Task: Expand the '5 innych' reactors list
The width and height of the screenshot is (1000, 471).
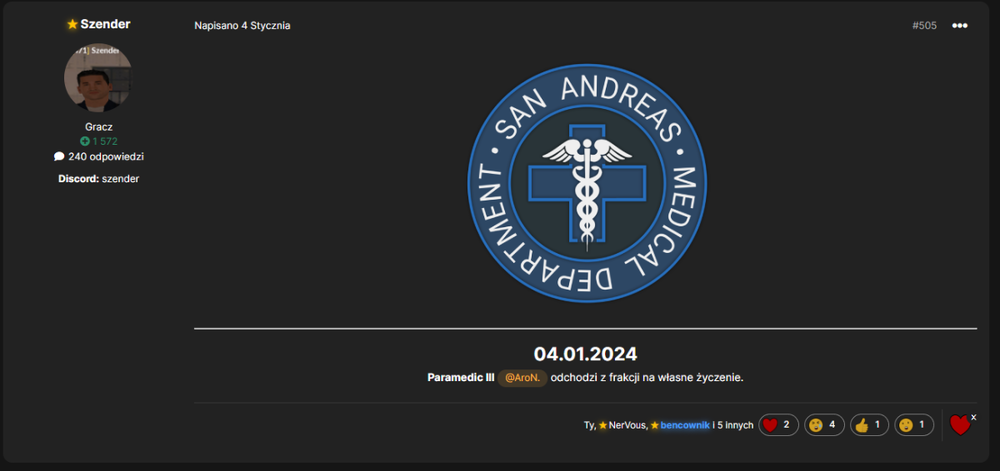Action: [x=735, y=425]
